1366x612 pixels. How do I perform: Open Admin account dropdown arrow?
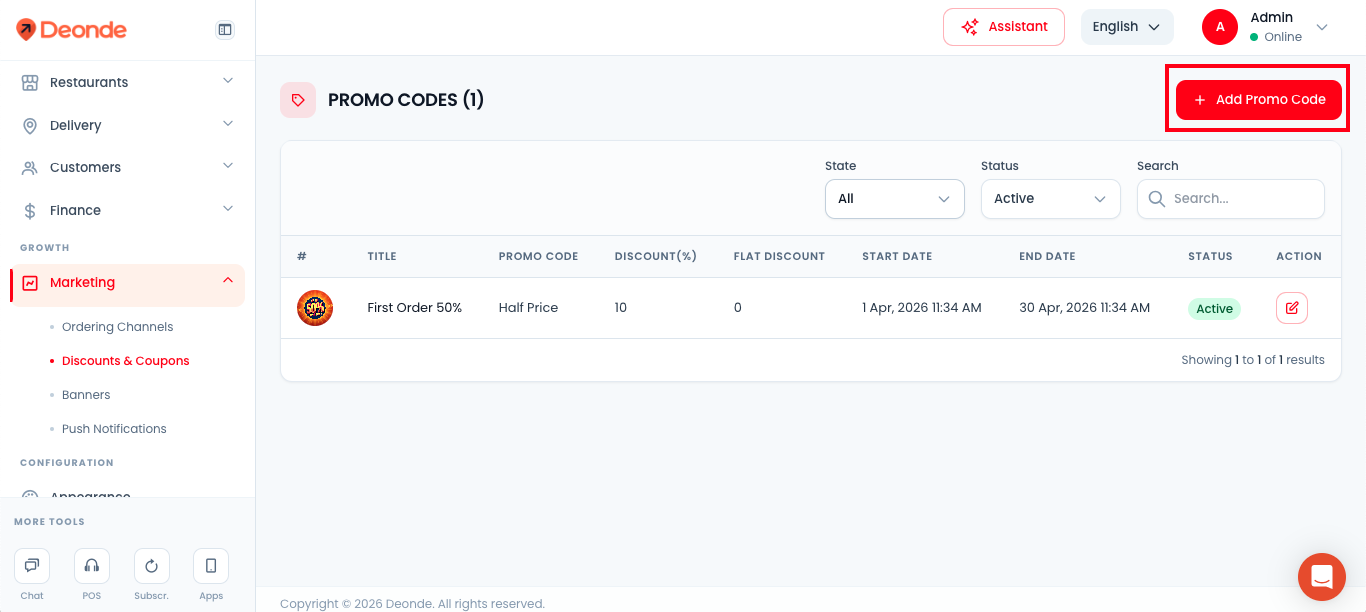pyautogui.click(x=1322, y=27)
